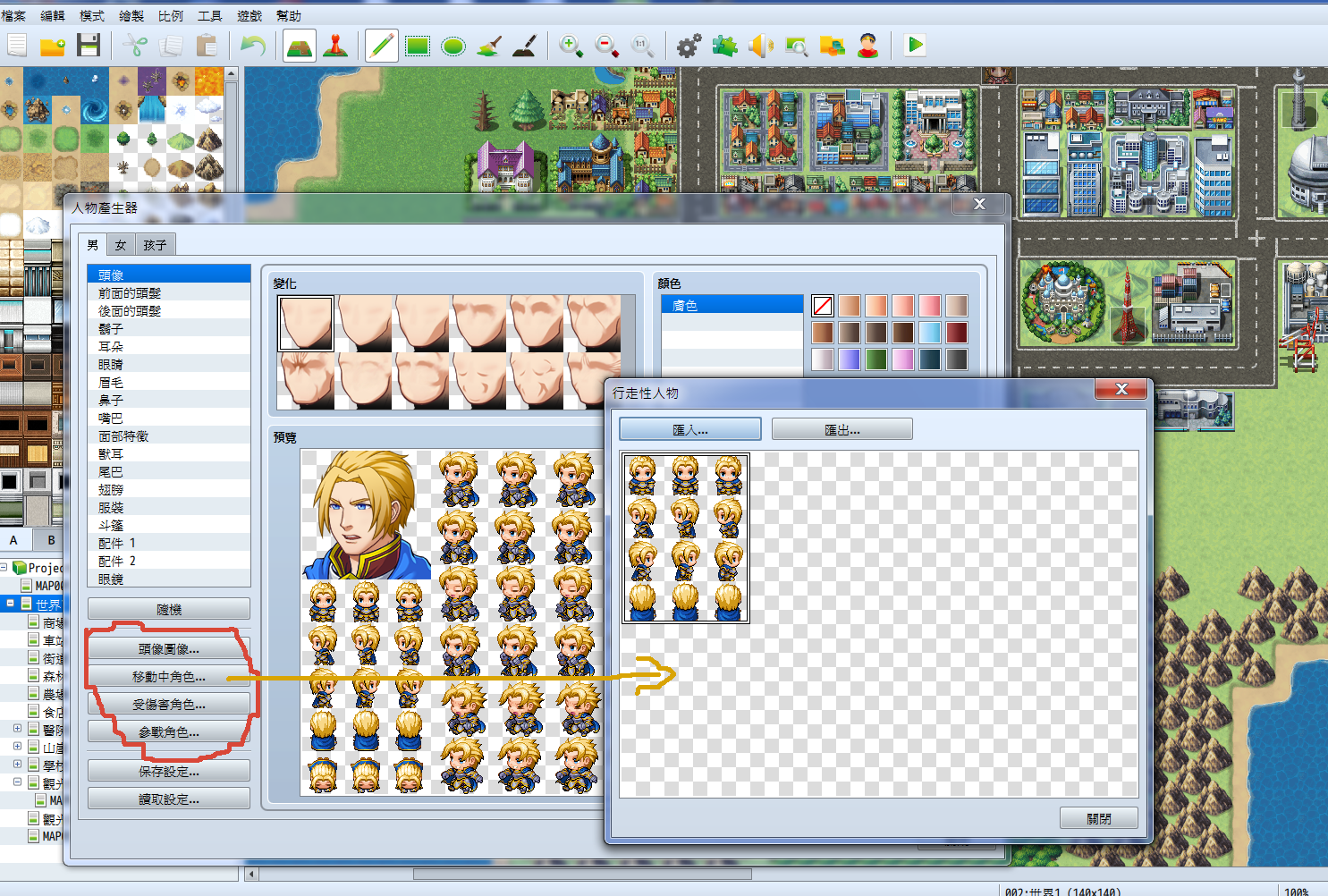Viewport: 1328px width, 896px height.
Task: Save the project using the floppy icon
Action: pyautogui.click(x=89, y=45)
